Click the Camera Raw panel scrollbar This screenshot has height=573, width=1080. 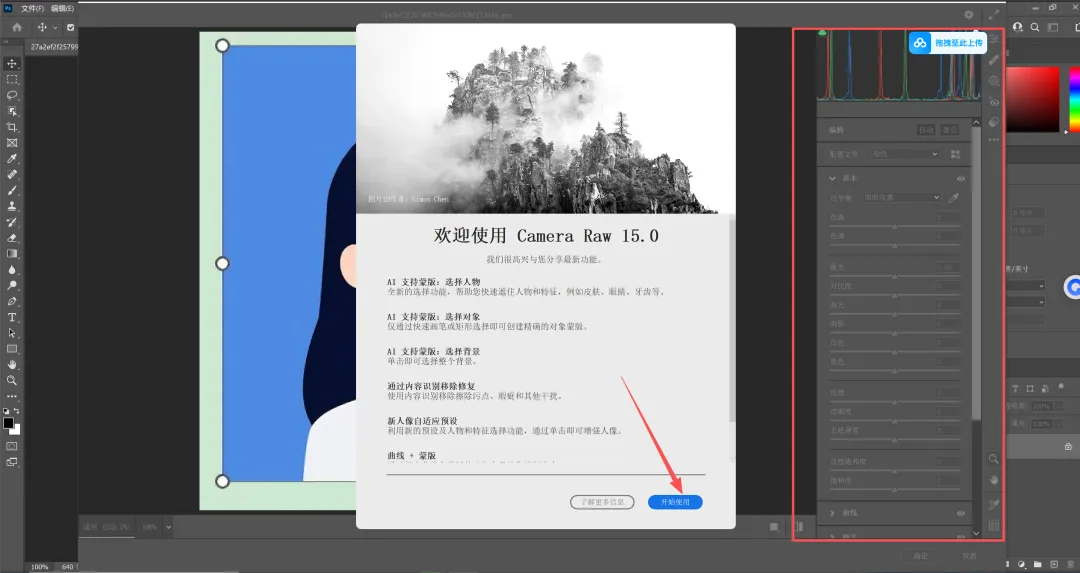976,272
